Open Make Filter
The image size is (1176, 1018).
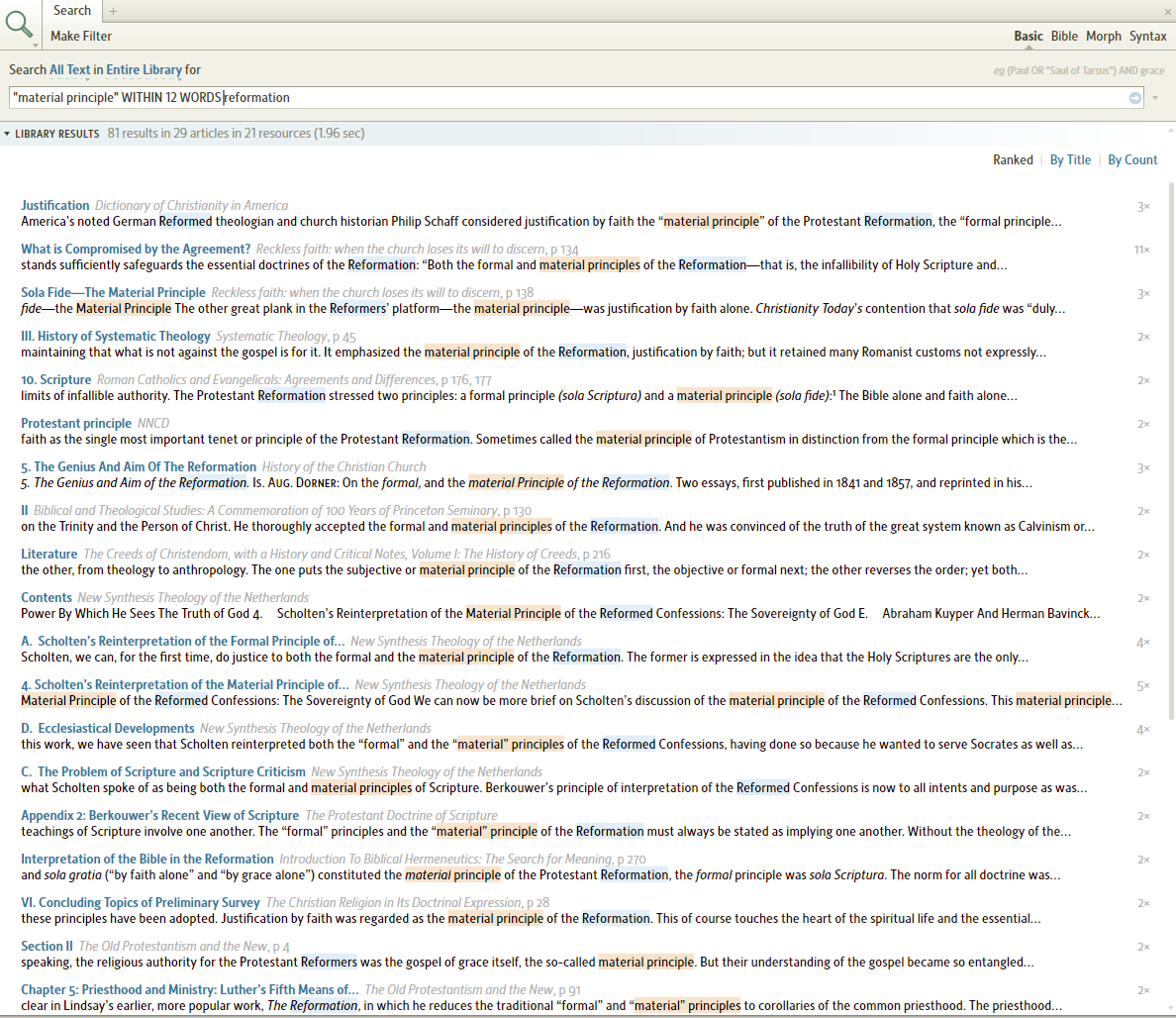tap(81, 36)
